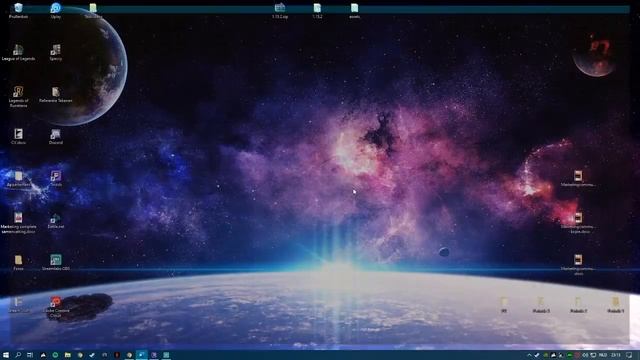This screenshot has width=640, height=360.
Task: Open the Speccy desktop shortcut
Action: (56, 53)
